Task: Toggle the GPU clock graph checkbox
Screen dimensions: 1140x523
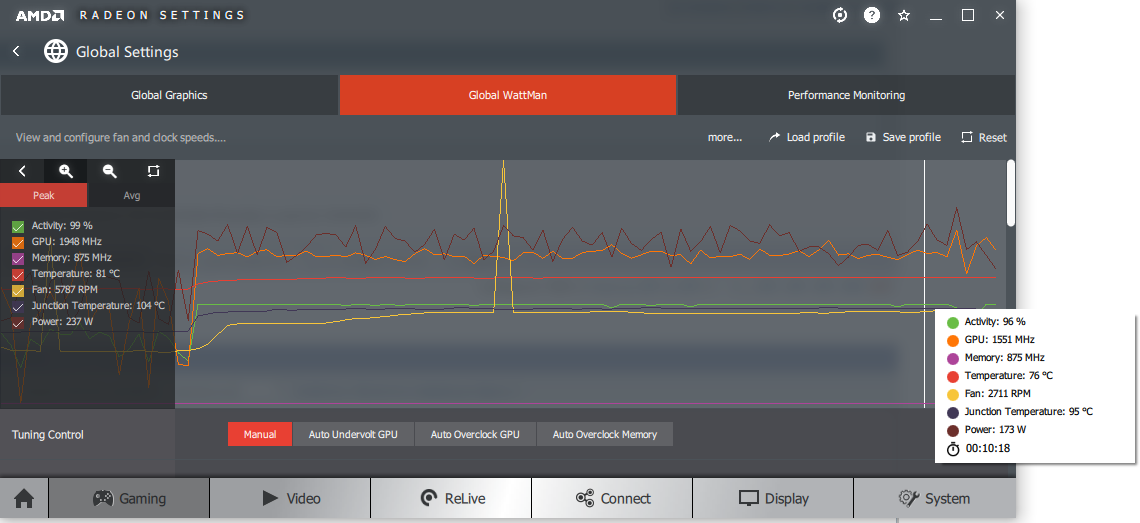Action: click(x=18, y=242)
